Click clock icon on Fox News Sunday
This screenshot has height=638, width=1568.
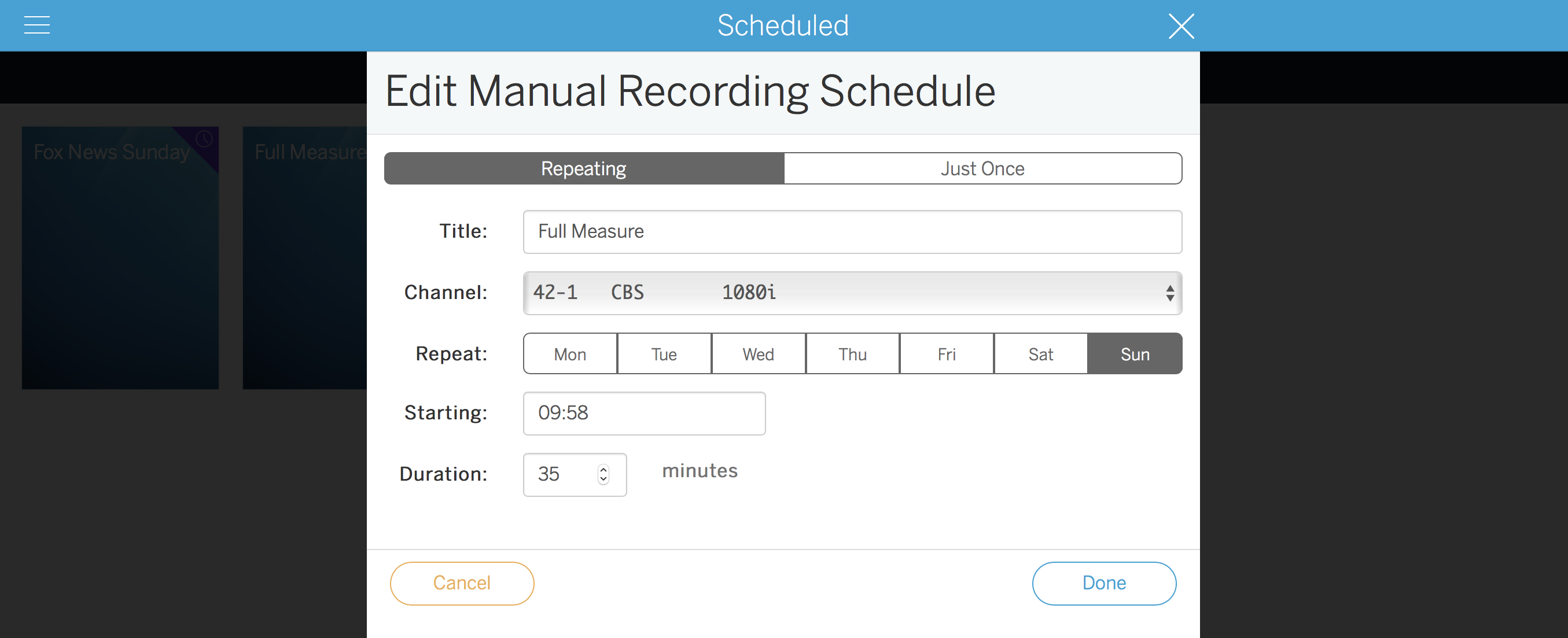point(204,139)
